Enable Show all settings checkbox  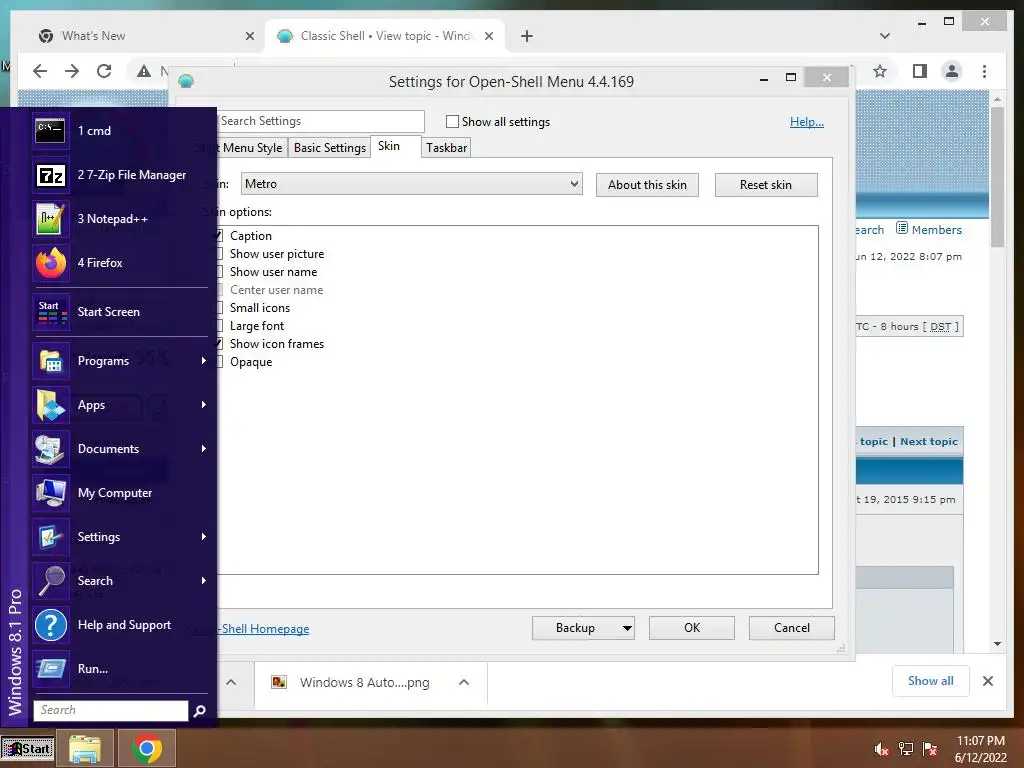pyautogui.click(x=452, y=121)
